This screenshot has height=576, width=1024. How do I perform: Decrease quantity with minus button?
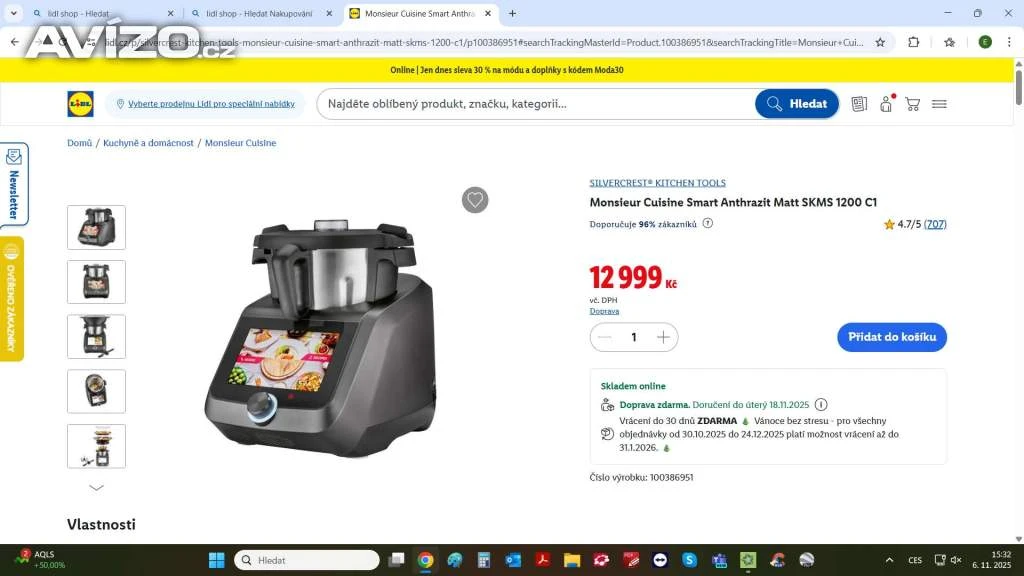[x=605, y=337]
